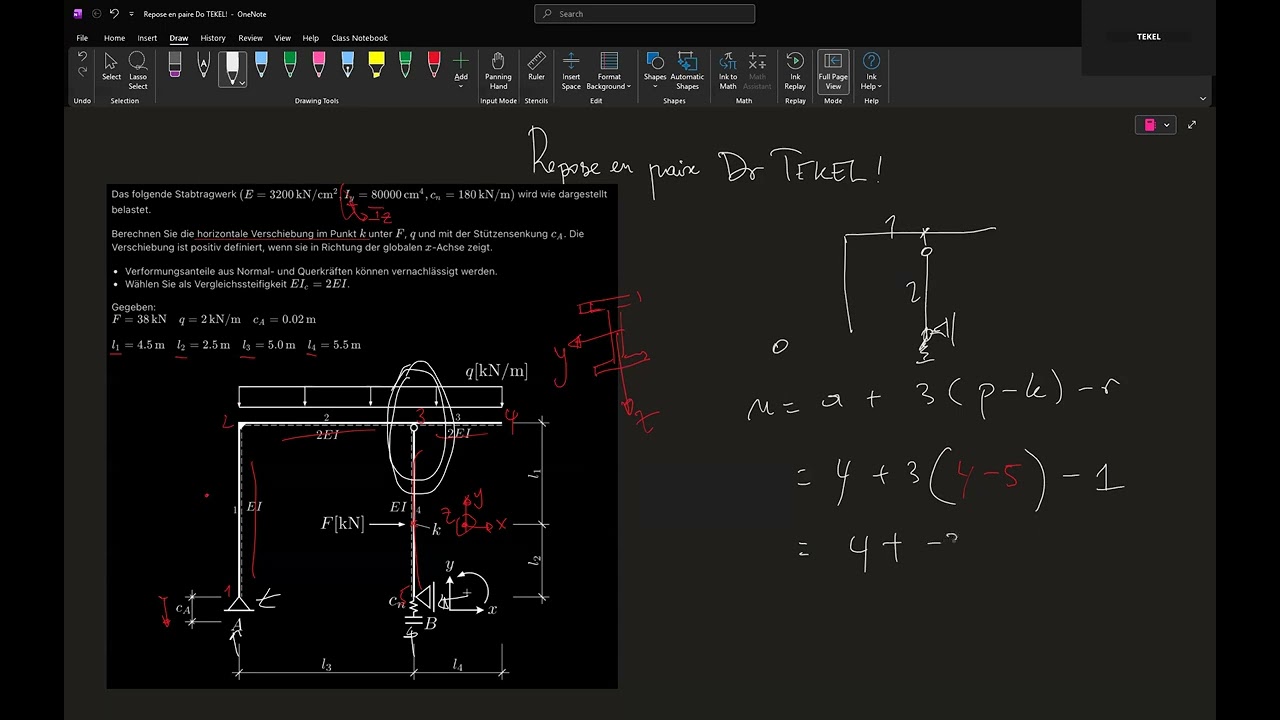Open the Customize Quick Access Toolbar dropdown
1280x720 pixels.
(x=131, y=14)
